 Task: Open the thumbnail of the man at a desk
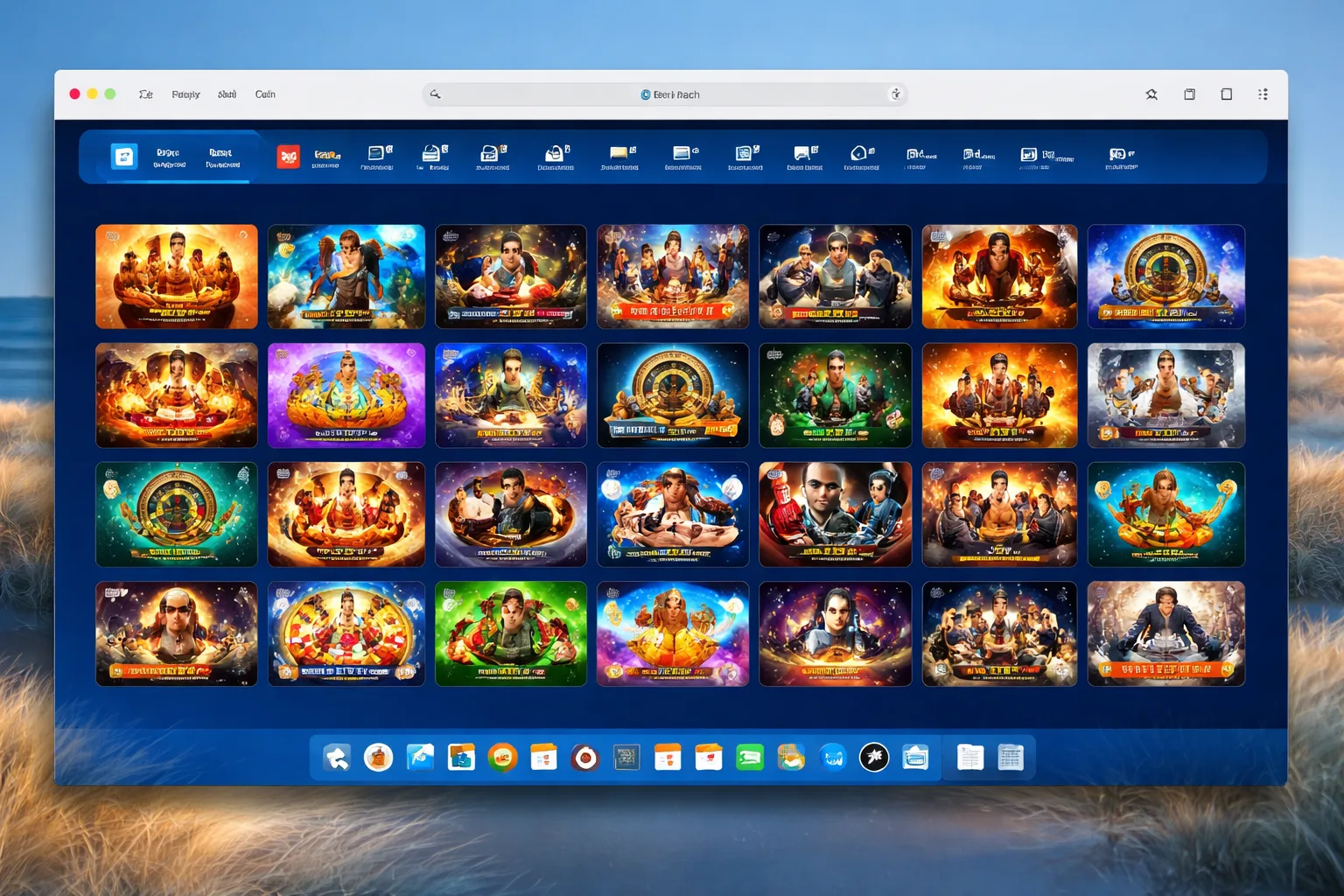1166,633
